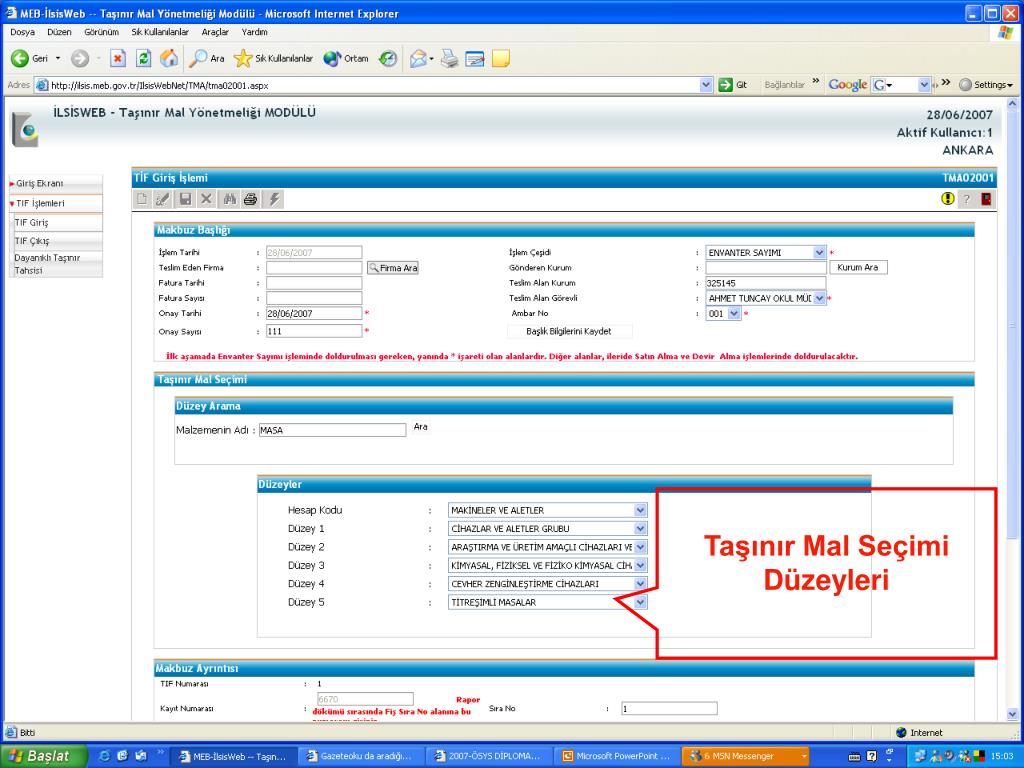Click the binoculars search icon
This screenshot has width=1024, height=768.
coord(229,199)
